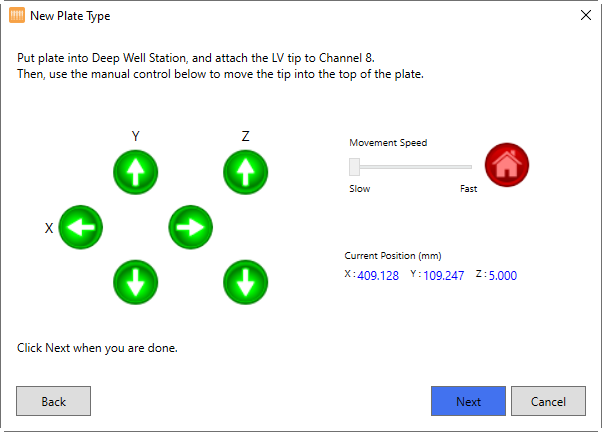Move tip up with Z up arrow
This screenshot has width=602, height=432.
click(244, 174)
